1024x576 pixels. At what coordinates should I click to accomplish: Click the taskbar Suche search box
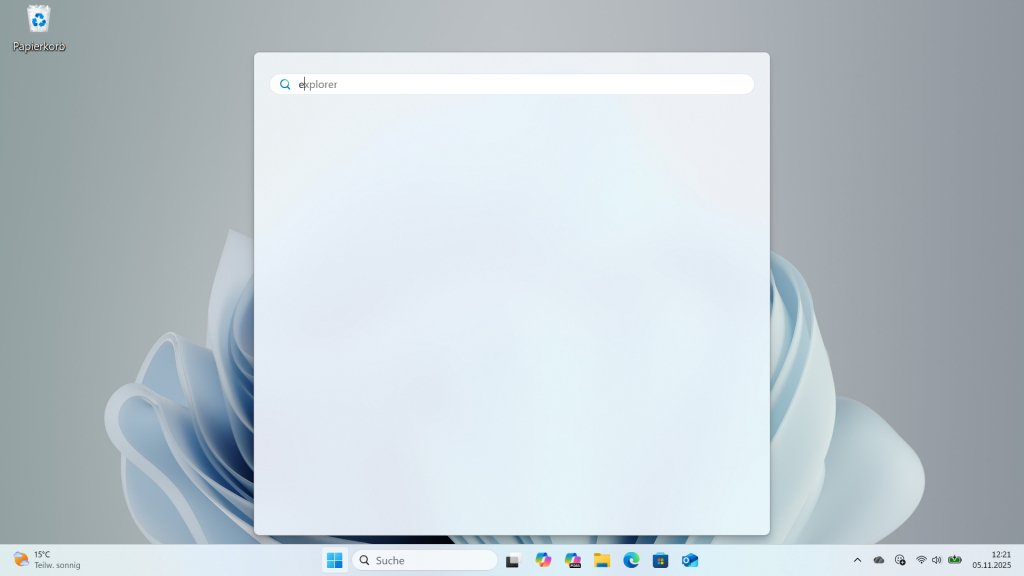[x=424, y=560]
